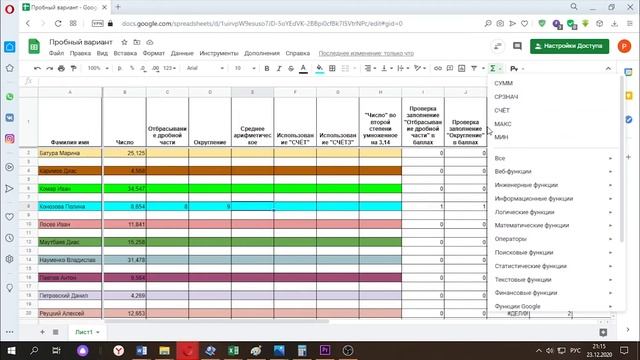The image size is (640, 360).
Task: Print the spreadsheet using printer icon
Action: click(x=61, y=68)
